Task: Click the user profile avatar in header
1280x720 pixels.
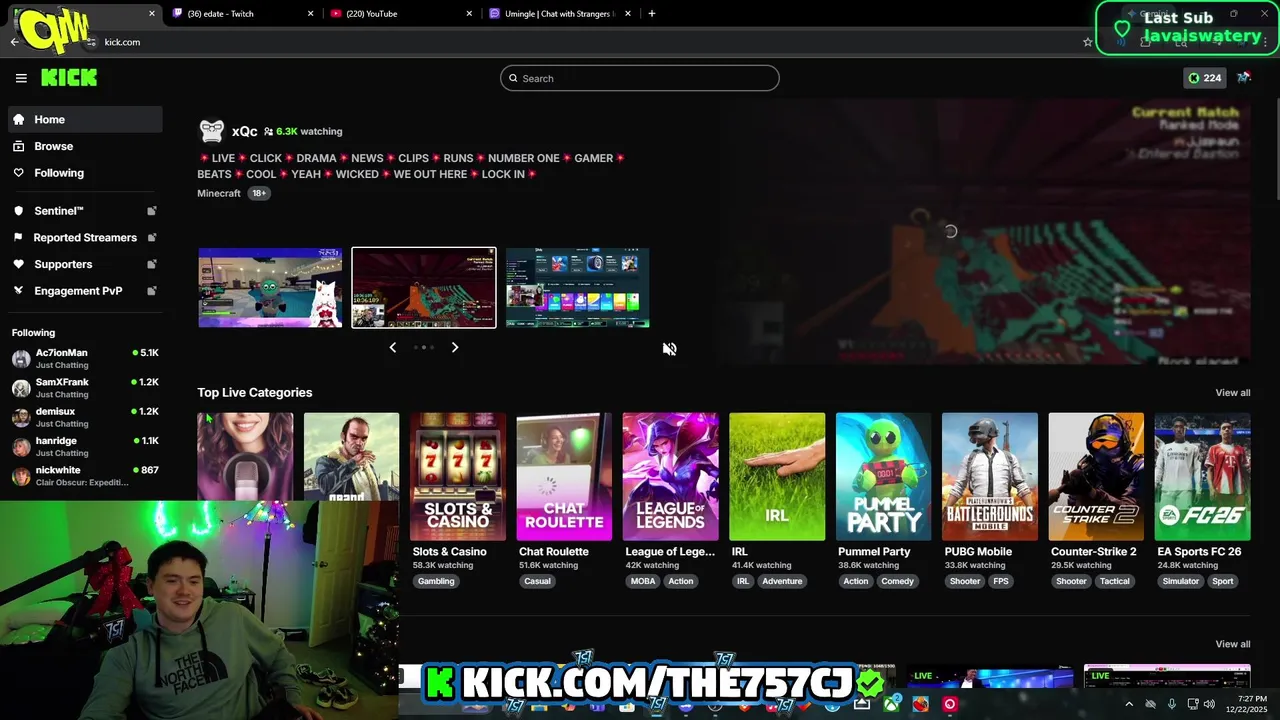Action: 1244,78
